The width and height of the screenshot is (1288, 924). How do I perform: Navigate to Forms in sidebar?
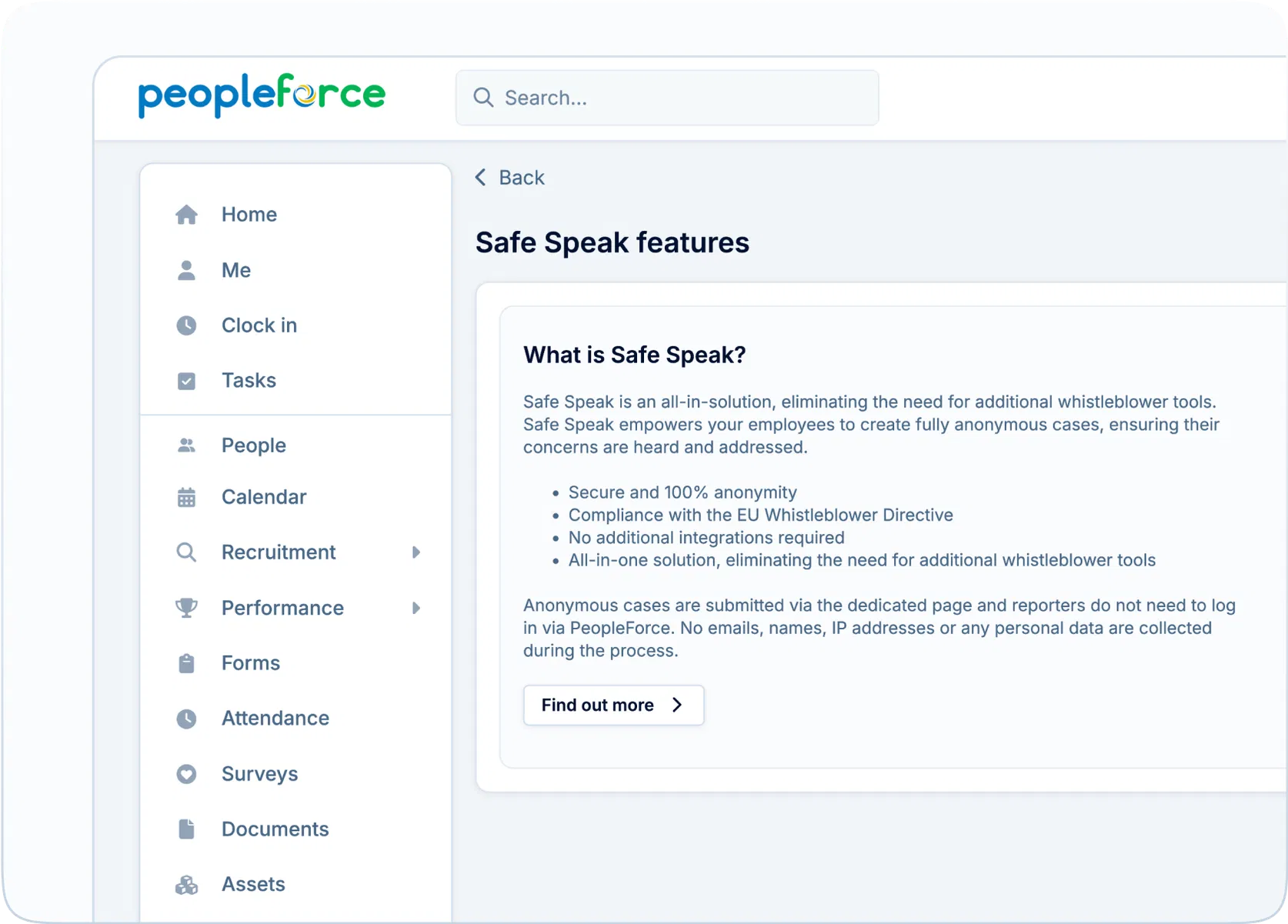[251, 663]
